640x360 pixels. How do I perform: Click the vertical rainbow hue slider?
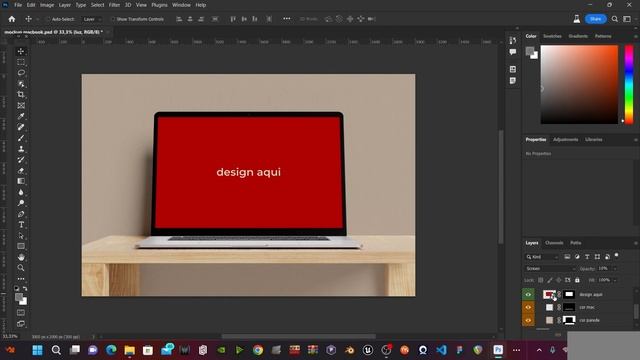(x=629, y=84)
